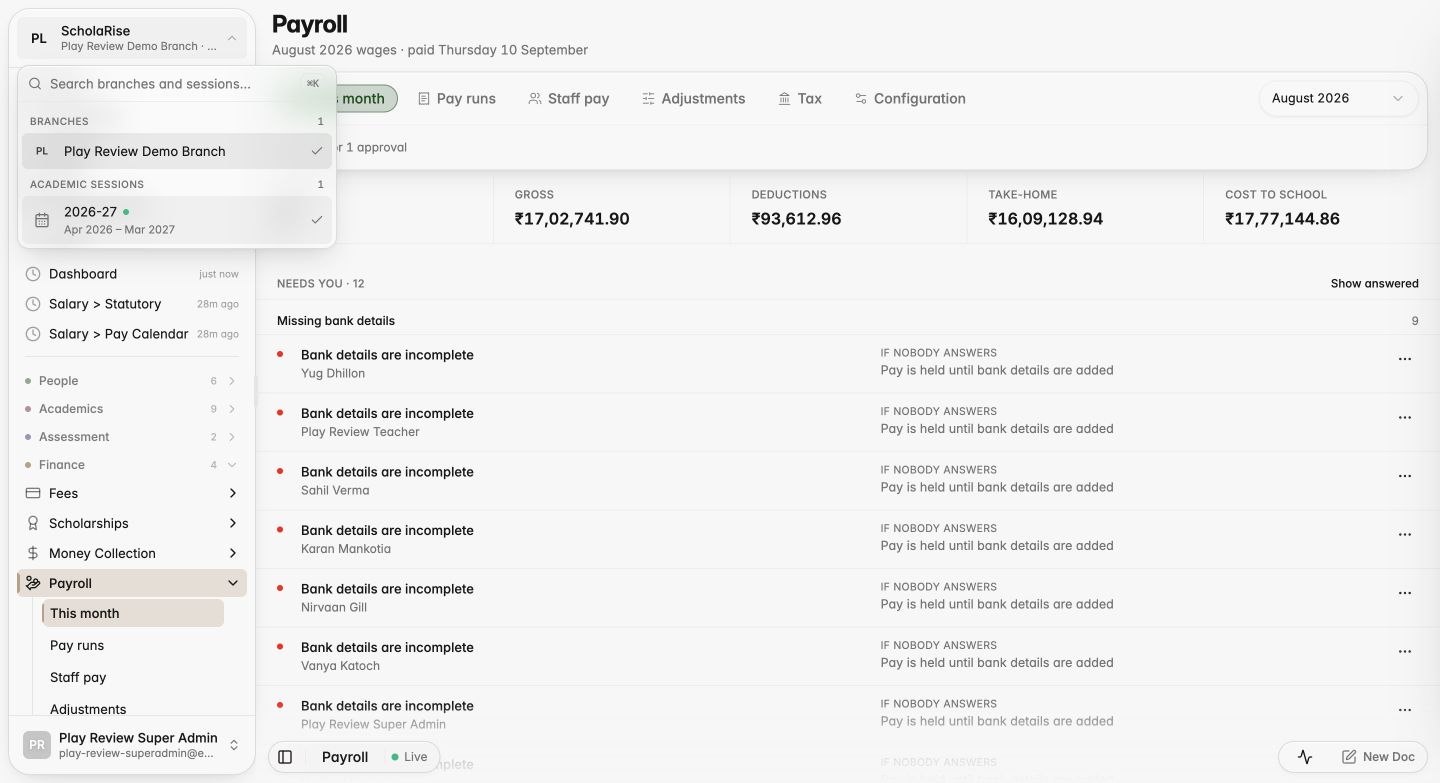Image resolution: width=1440 pixels, height=783 pixels.
Task: Open the three-dot menu for Play Review Teacher
Action: (1405, 418)
